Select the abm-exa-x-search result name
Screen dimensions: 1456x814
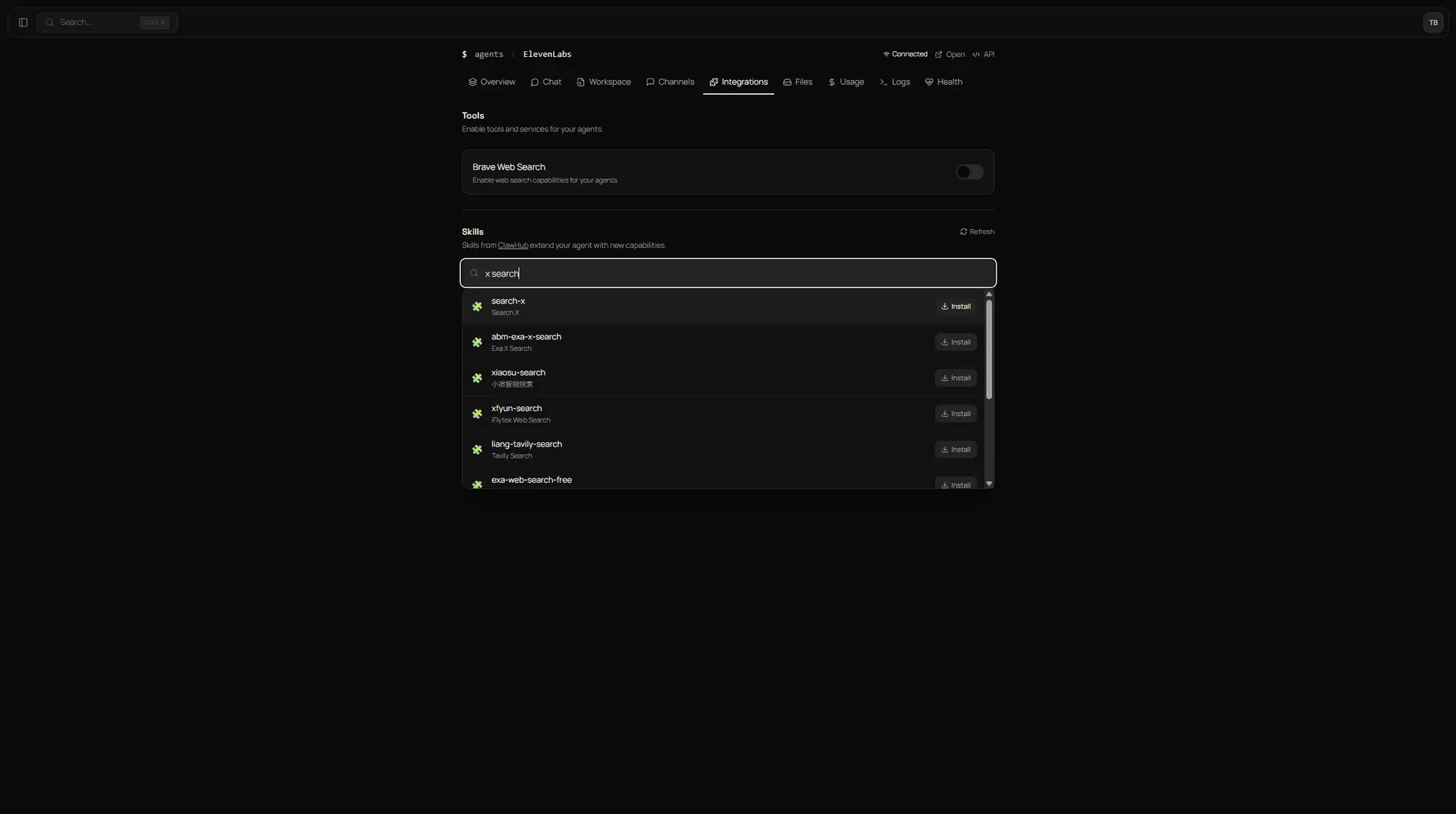[526, 337]
